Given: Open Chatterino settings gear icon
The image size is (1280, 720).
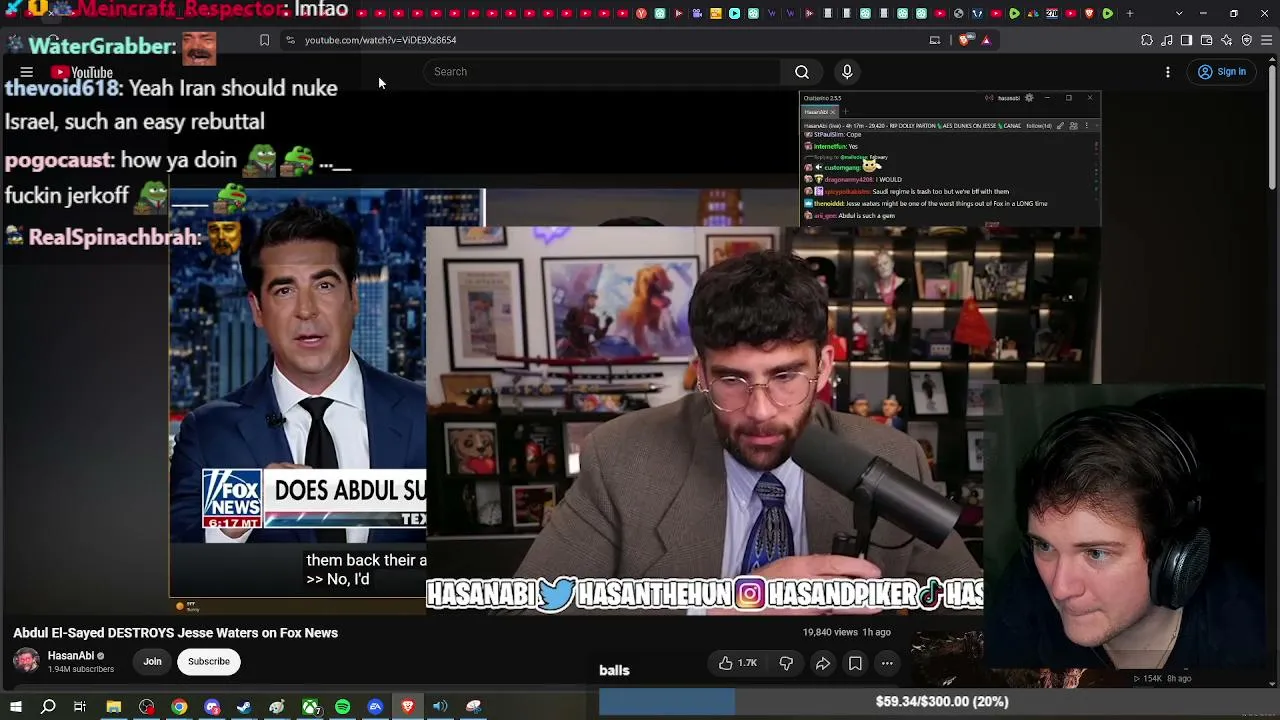Looking at the screenshot, I should point(1029,98).
